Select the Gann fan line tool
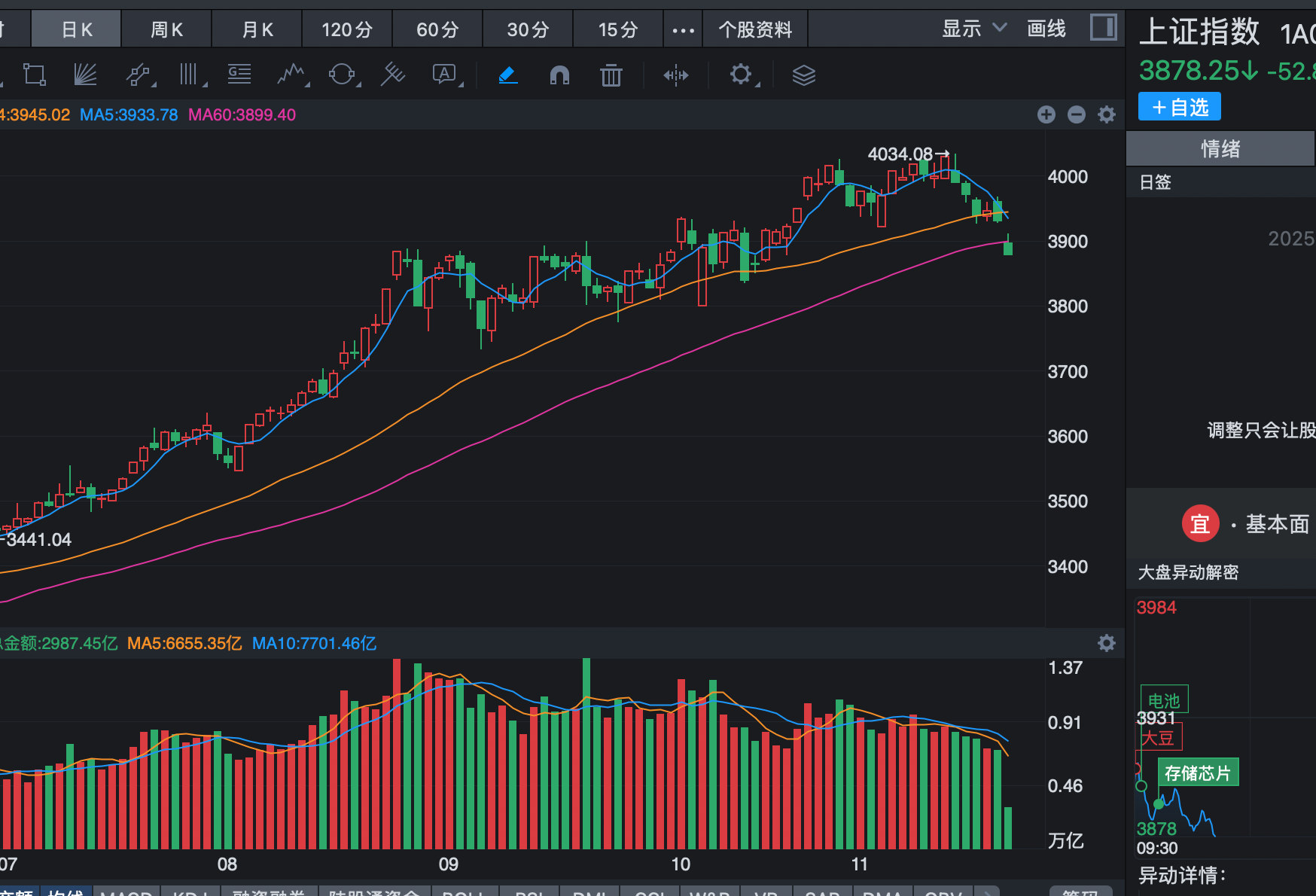Screen dimensions: 1316x896 85,75
